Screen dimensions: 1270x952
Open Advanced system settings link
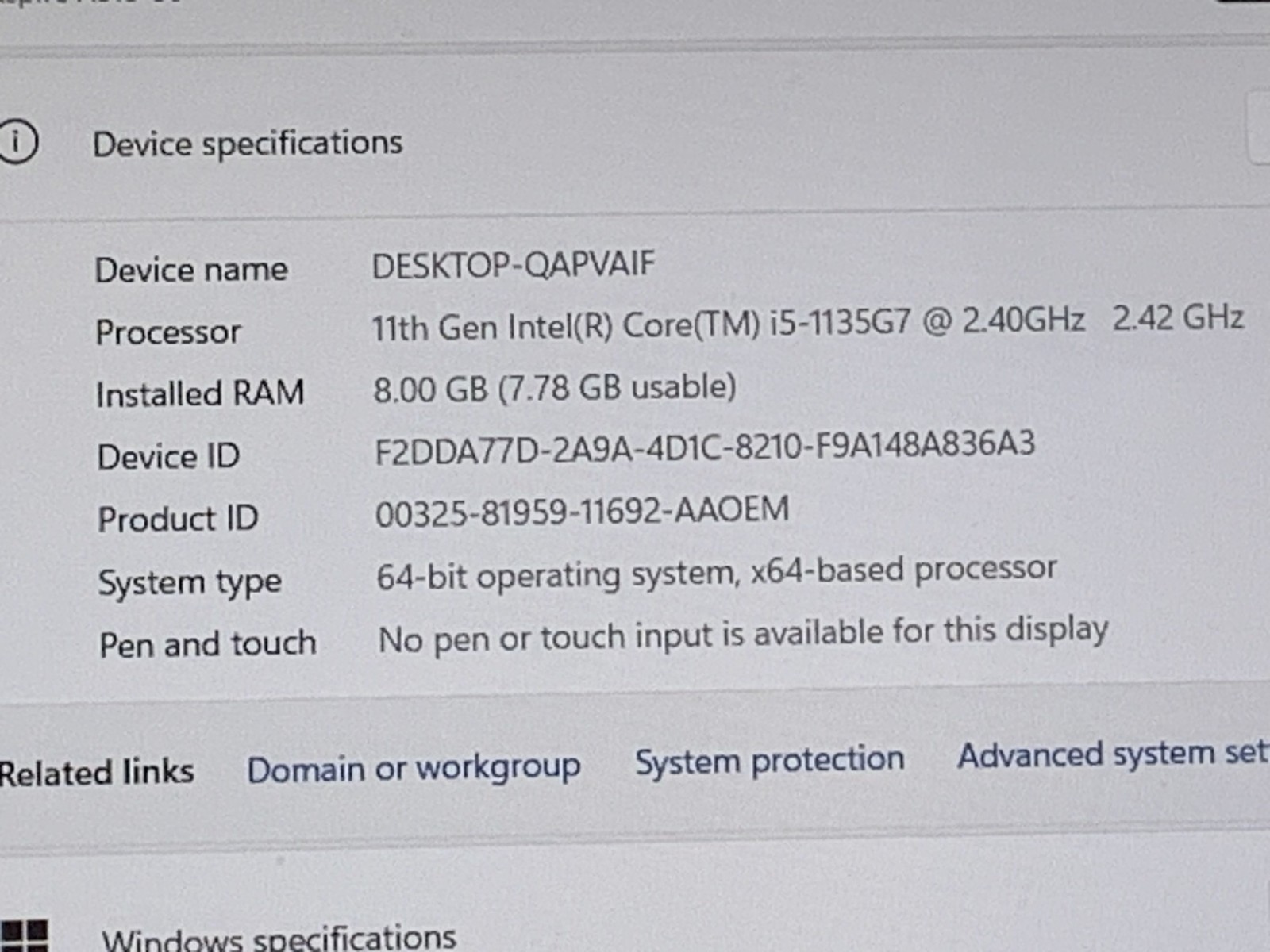click(x=1113, y=754)
